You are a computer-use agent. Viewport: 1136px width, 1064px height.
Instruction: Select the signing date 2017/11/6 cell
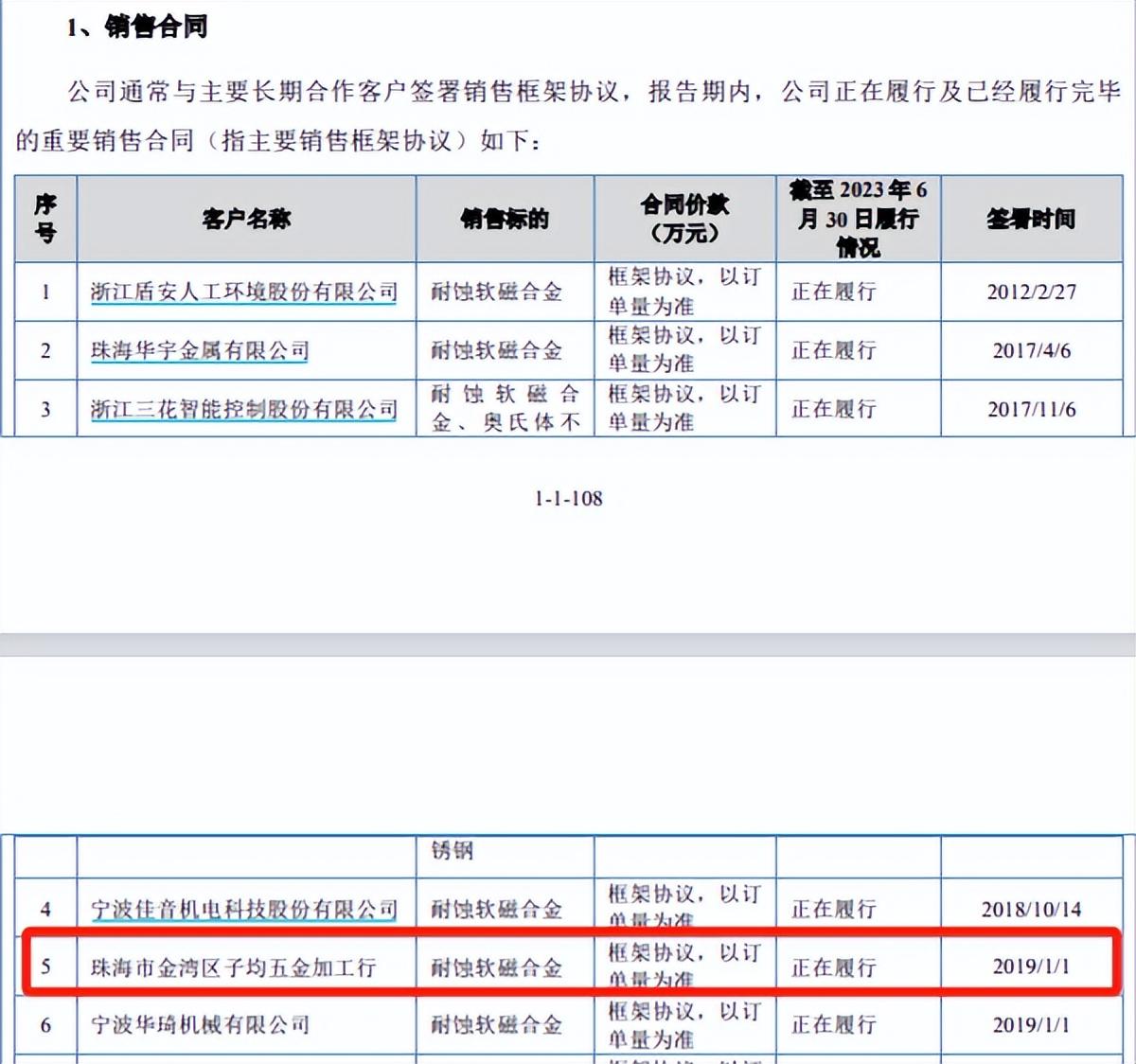coord(1032,408)
